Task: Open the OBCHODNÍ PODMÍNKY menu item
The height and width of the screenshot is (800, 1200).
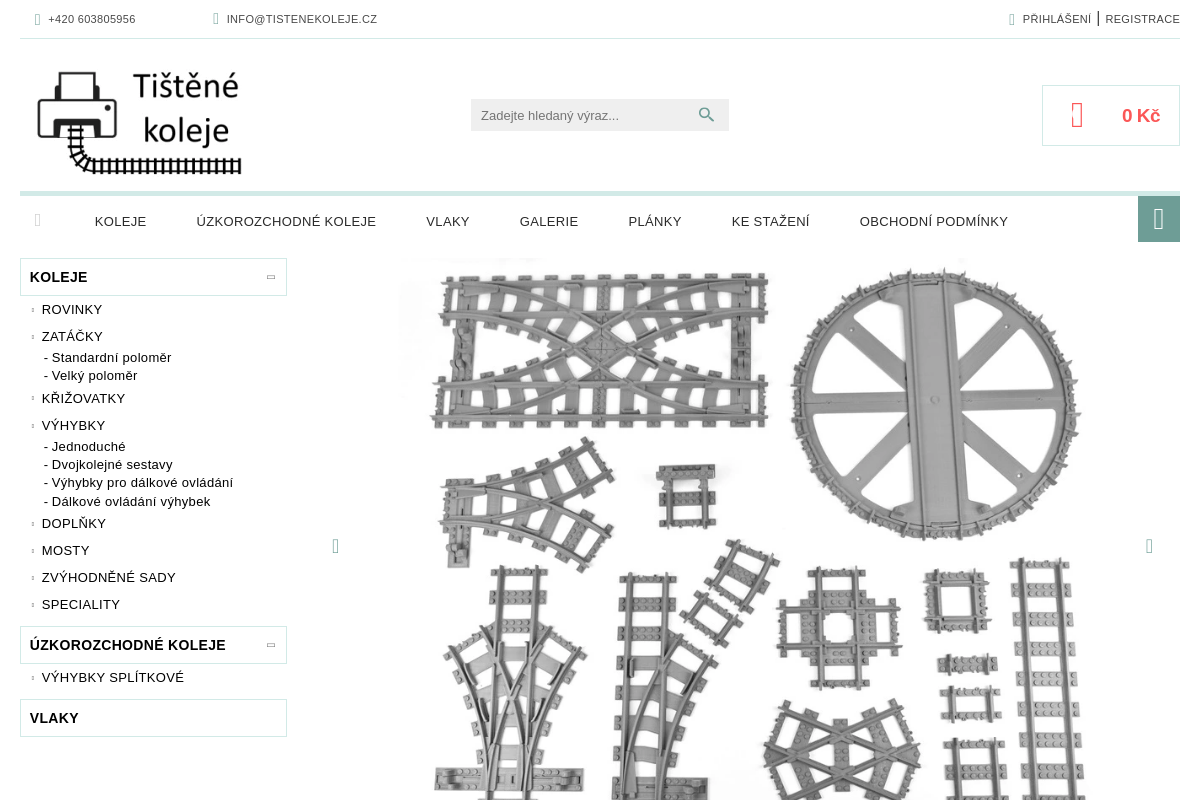Action: point(934,221)
